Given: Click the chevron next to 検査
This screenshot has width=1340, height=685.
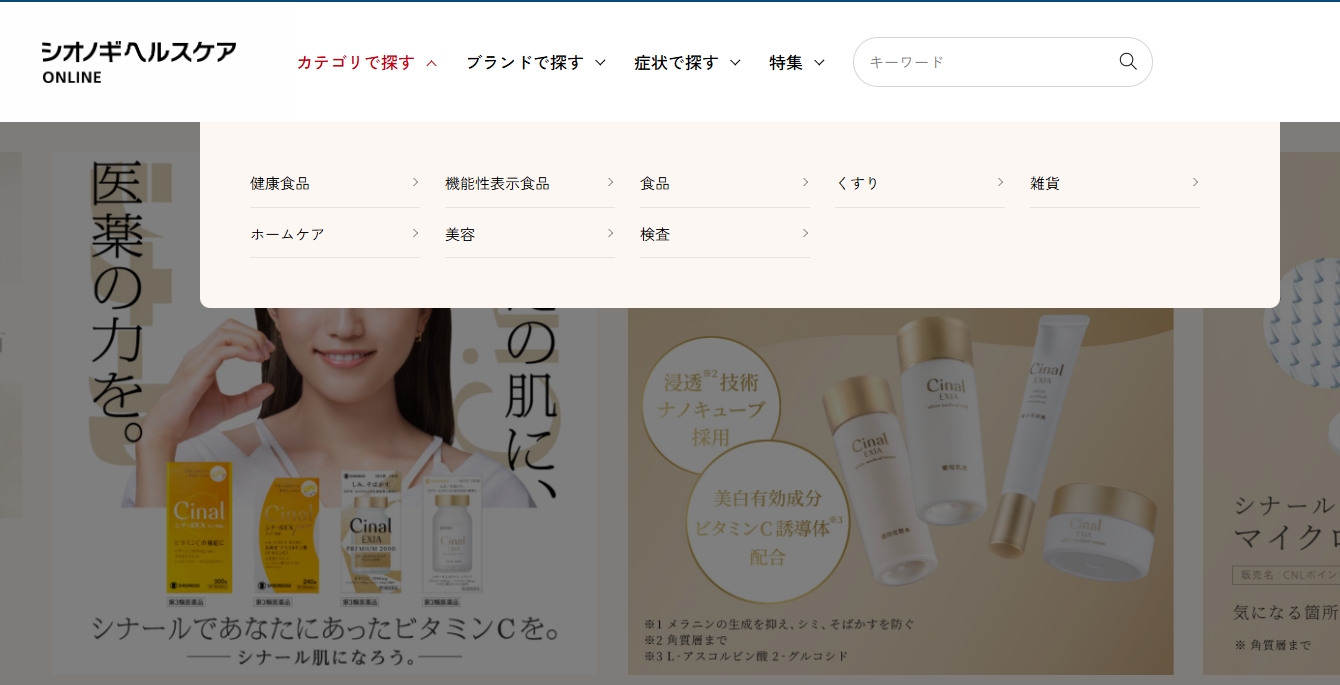Looking at the screenshot, I should coord(805,233).
